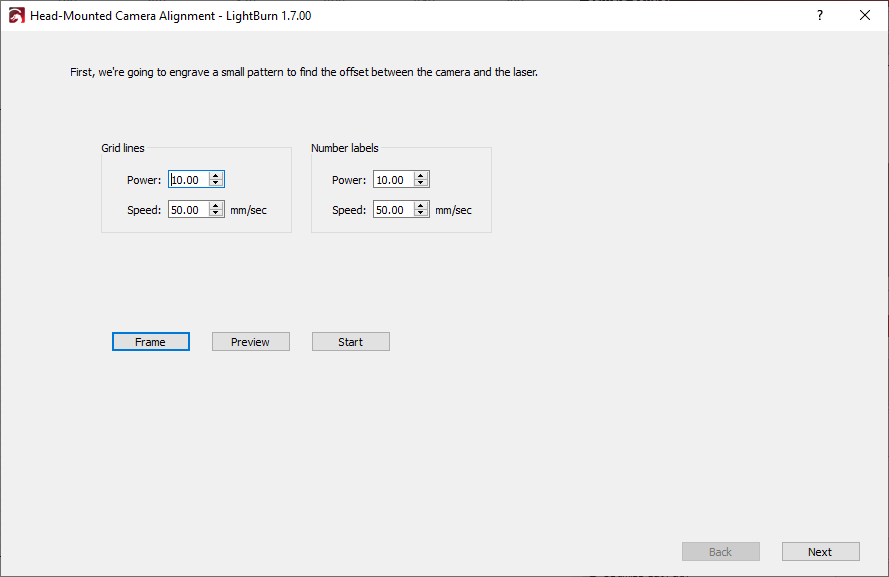Image resolution: width=889 pixels, height=577 pixels.
Task: Click the Number labels Power value field
Action: [x=392, y=180]
